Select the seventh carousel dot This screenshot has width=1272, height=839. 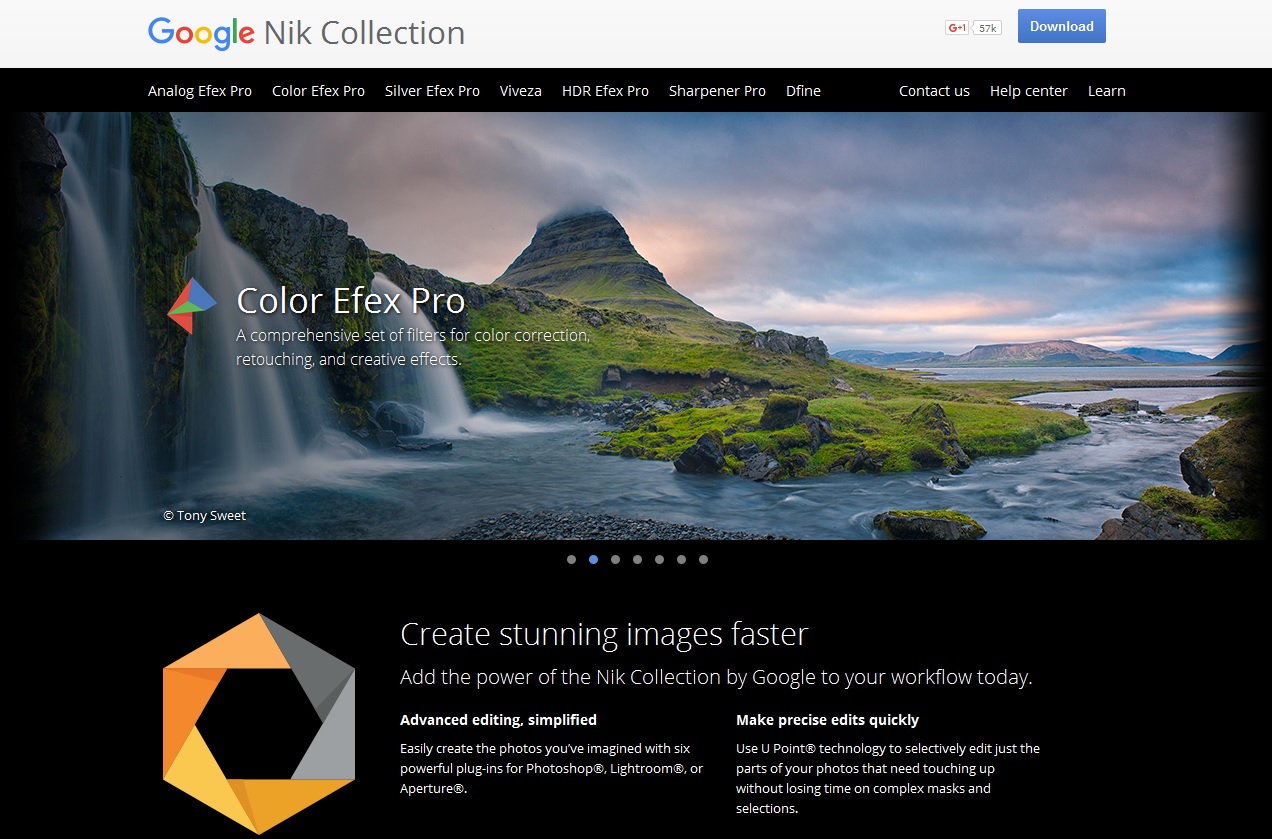(x=704, y=560)
